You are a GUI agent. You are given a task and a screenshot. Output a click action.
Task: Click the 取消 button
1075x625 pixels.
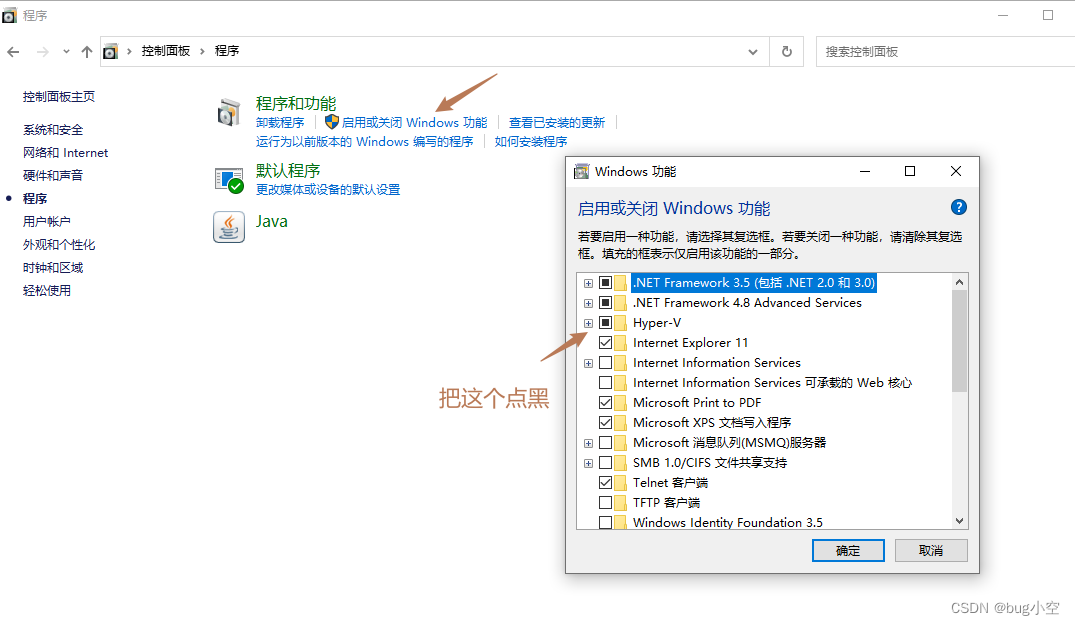(931, 550)
